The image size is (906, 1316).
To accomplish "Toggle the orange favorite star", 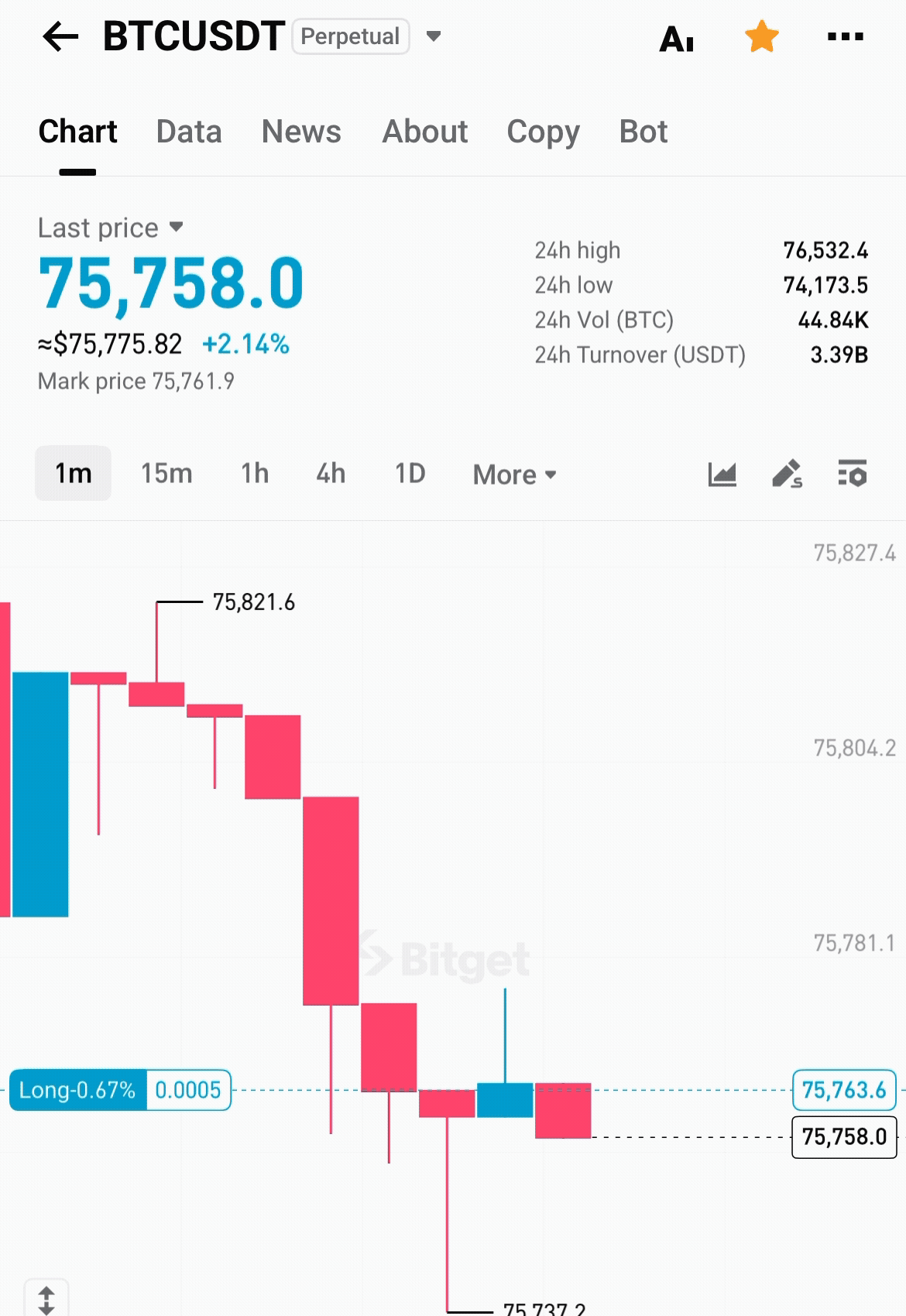I will tap(762, 37).
